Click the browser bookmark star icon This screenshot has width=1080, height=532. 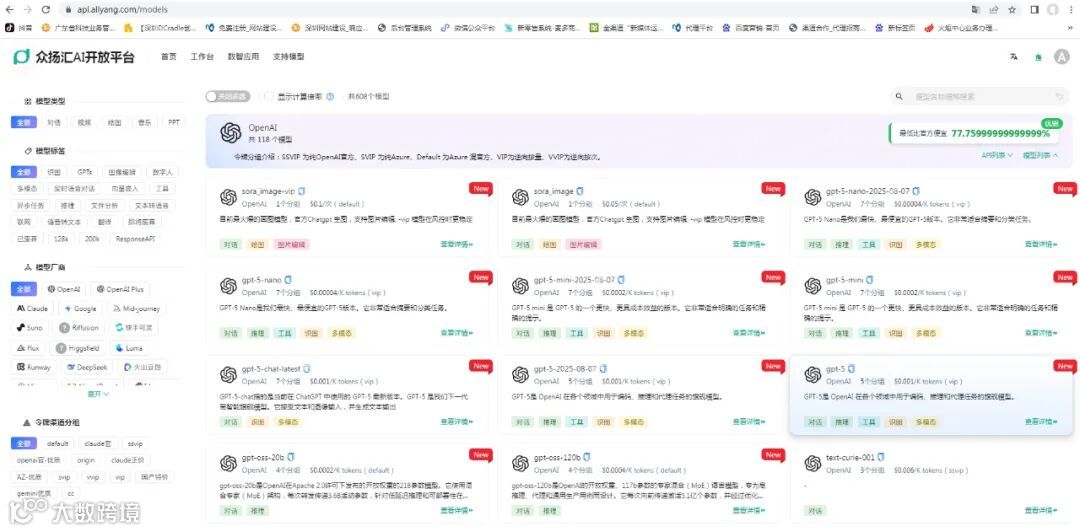coord(1012,10)
